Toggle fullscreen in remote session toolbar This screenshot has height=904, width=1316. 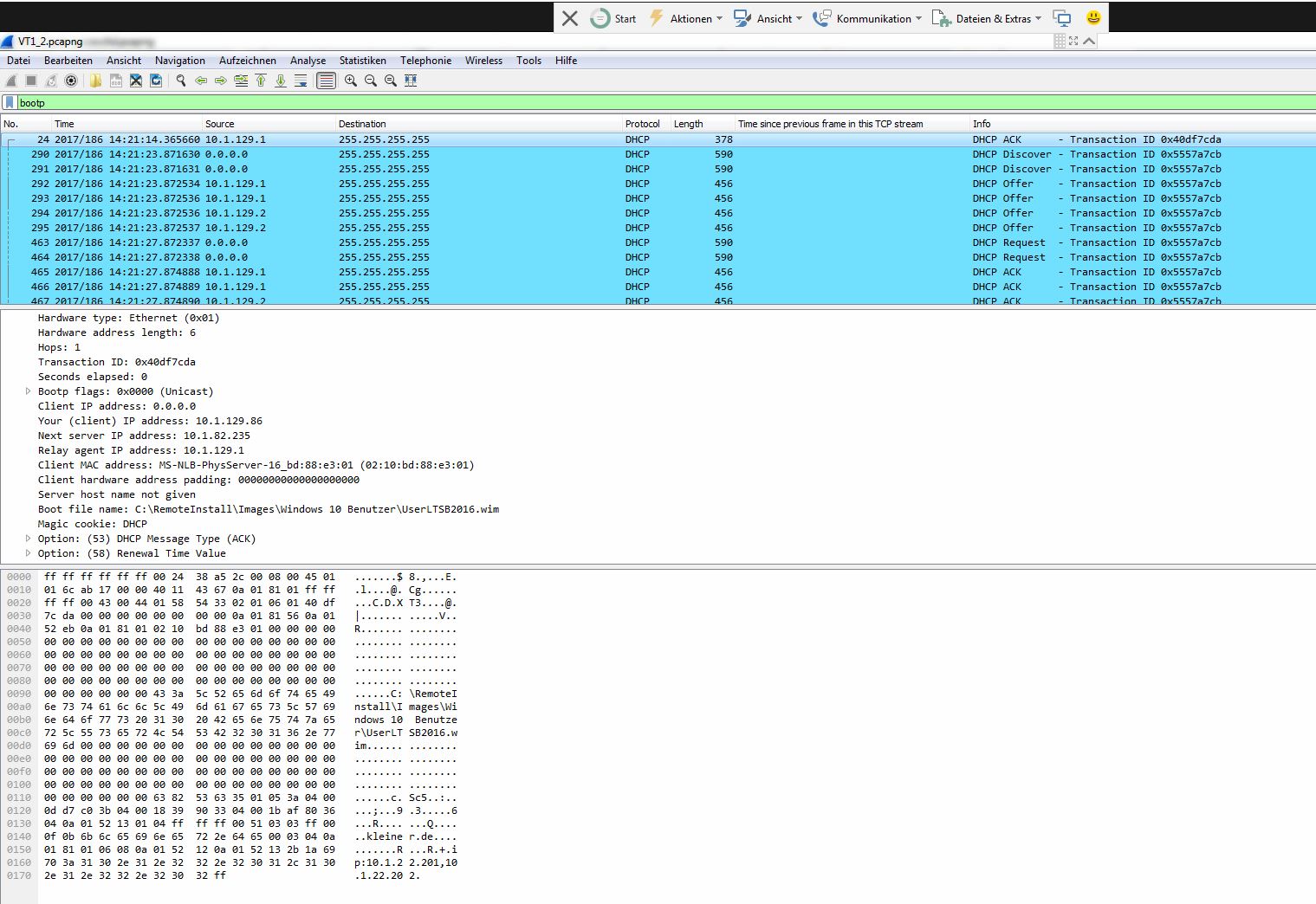(x=1073, y=41)
